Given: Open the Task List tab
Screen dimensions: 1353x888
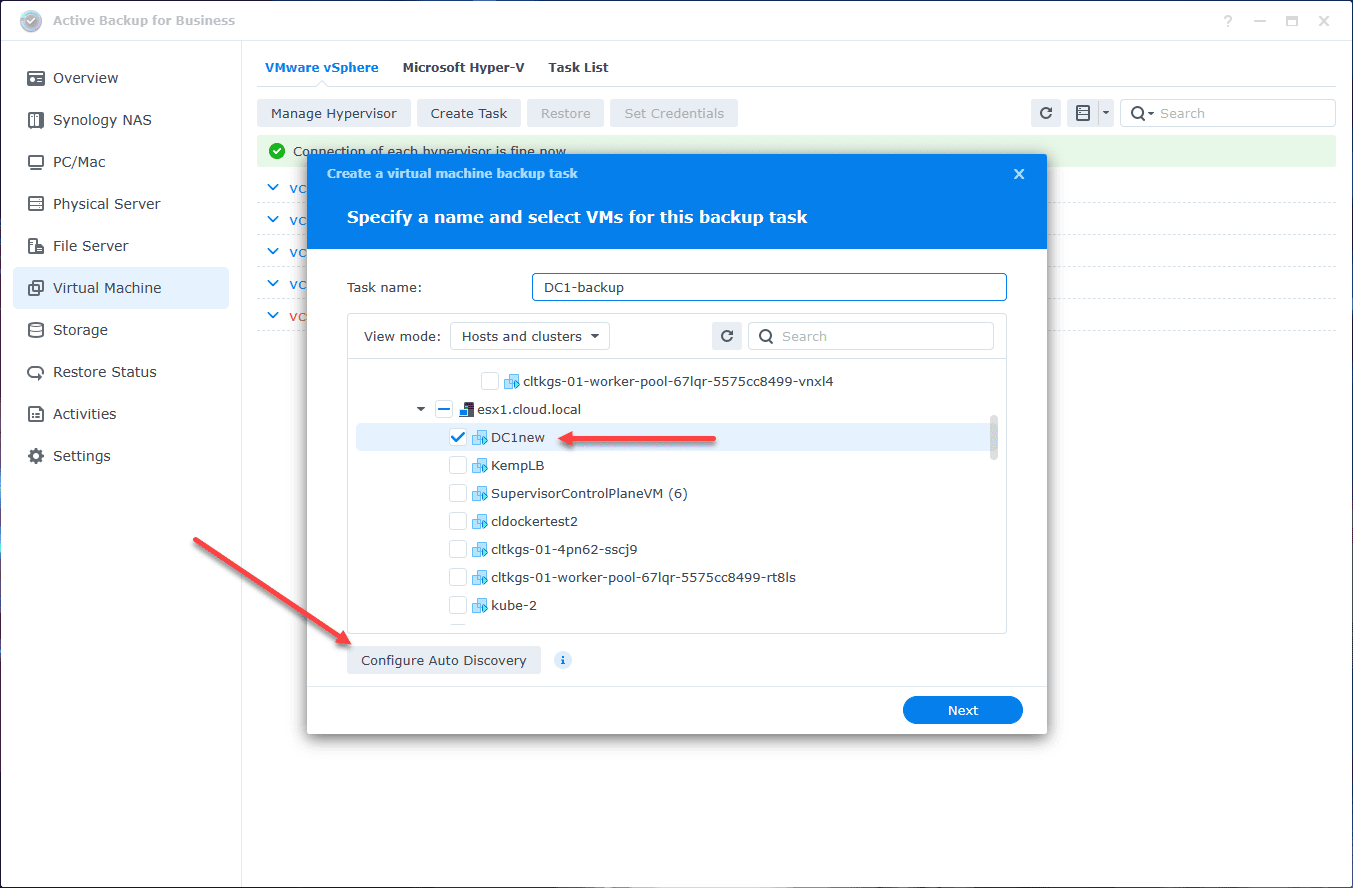Looking at the screenshot, I should point(578,67).
